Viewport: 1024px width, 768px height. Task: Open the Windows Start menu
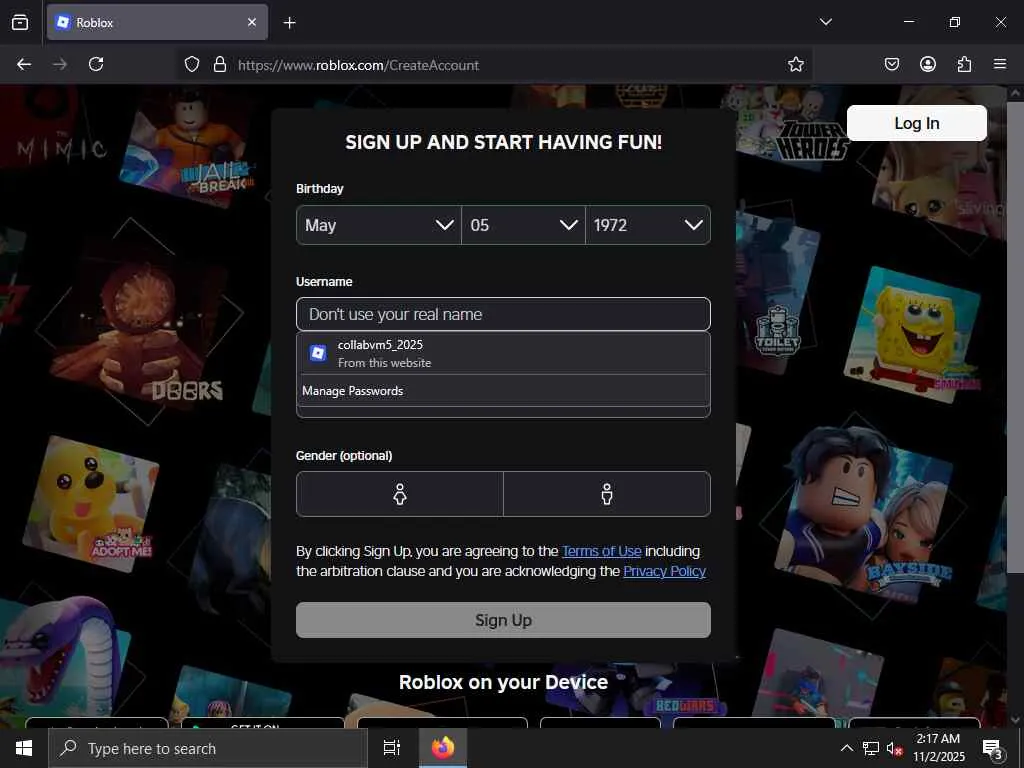[24, 748]
